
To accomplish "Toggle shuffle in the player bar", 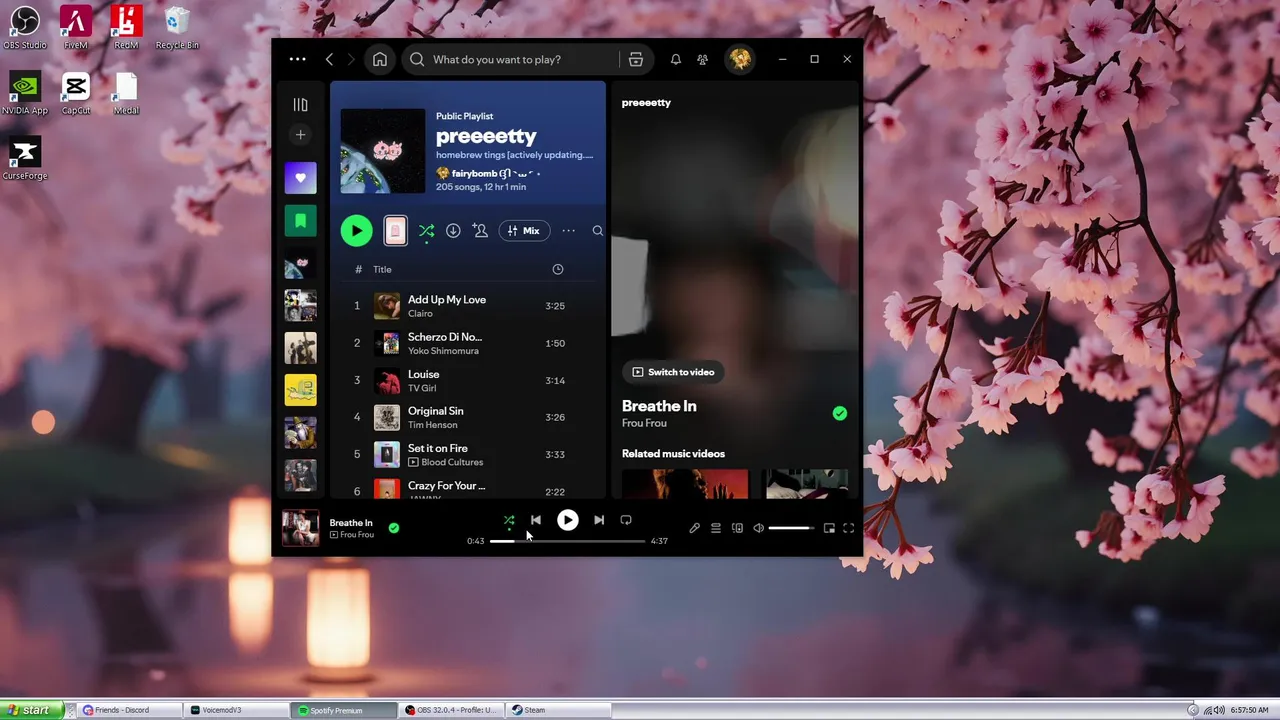I will (509, 520).
